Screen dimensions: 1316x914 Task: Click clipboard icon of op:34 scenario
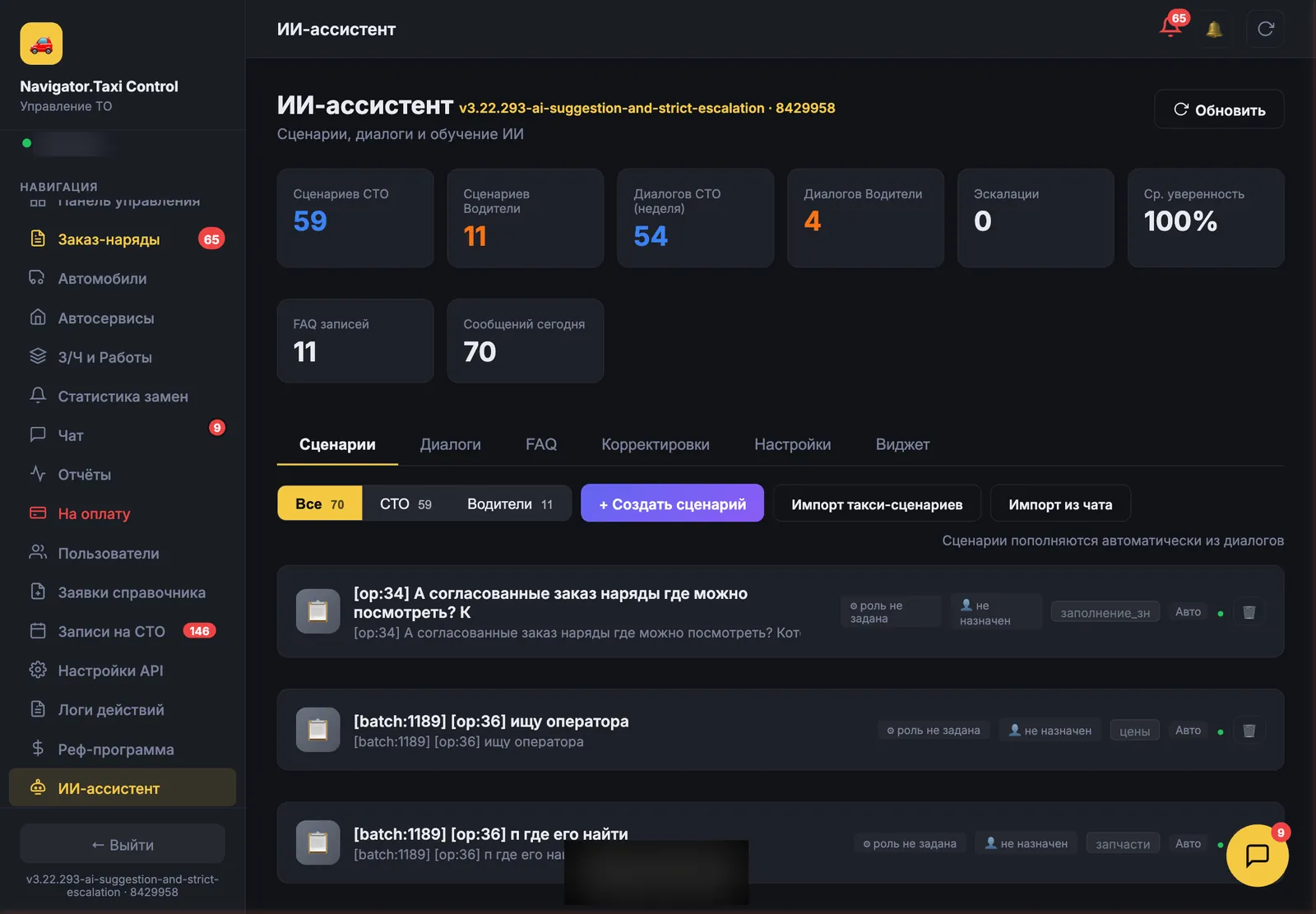click(x=317, y=611)
